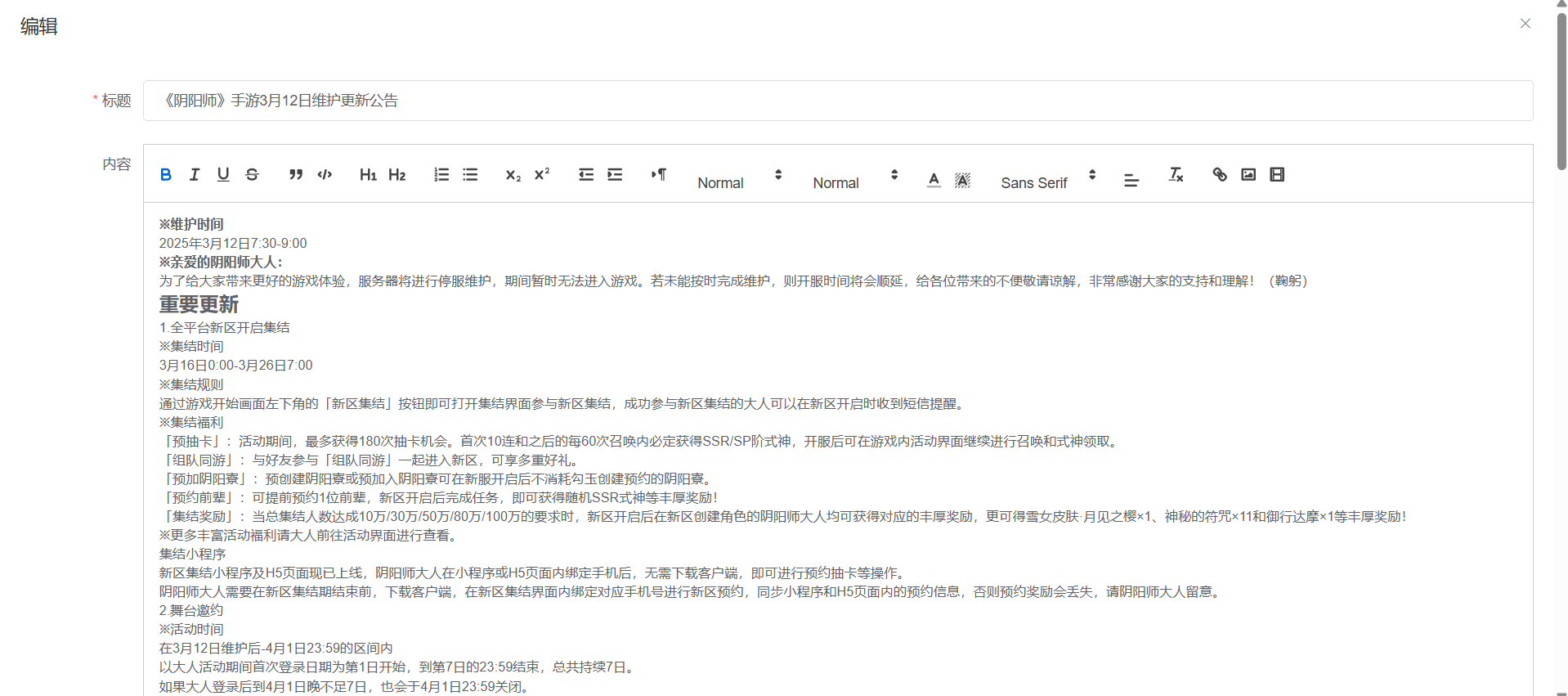This screenshot has width=1568, height=696.
Task: Click the title input field
Action: [x=838, y=101]
